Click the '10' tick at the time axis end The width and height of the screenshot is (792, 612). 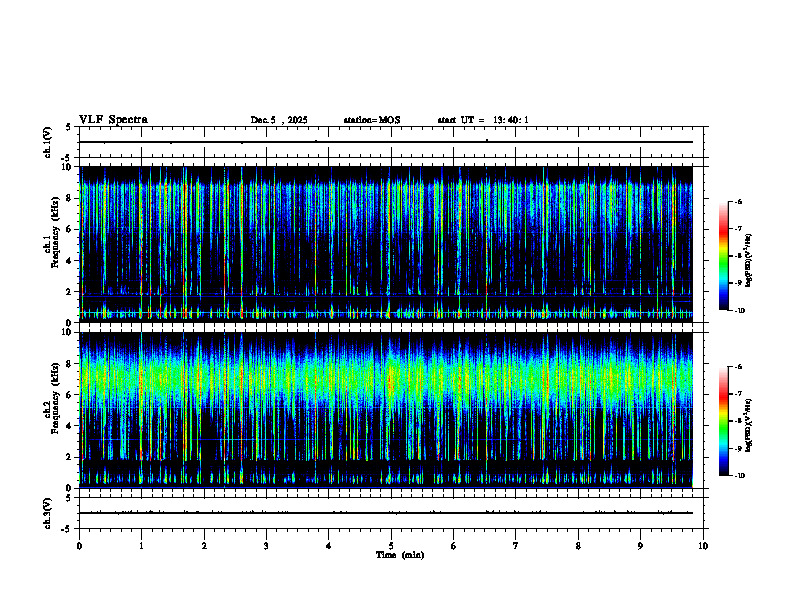pos(703,546)
